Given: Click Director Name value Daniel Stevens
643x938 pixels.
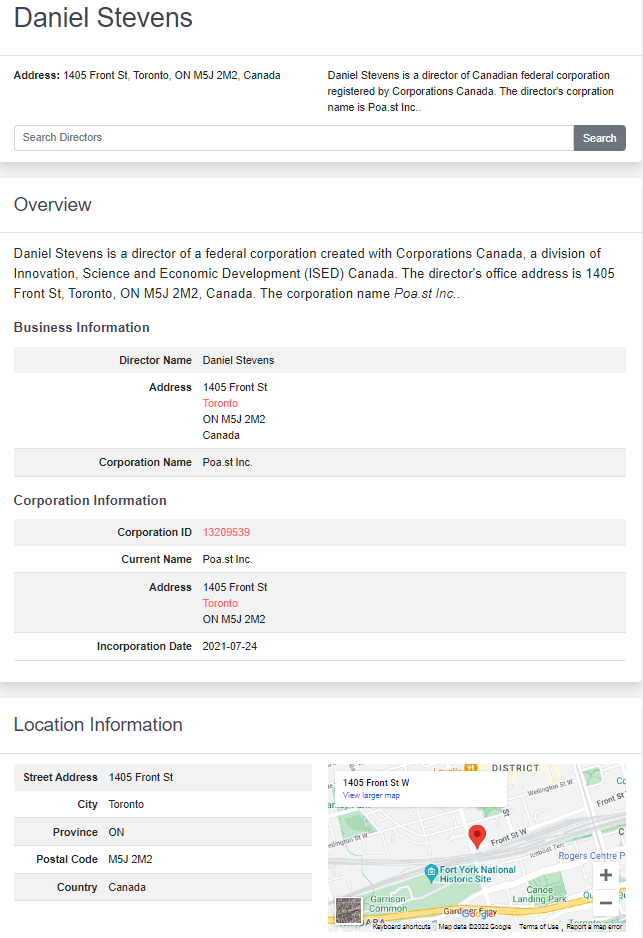Looking at the screenshot, I should click(x=238, y=360).
